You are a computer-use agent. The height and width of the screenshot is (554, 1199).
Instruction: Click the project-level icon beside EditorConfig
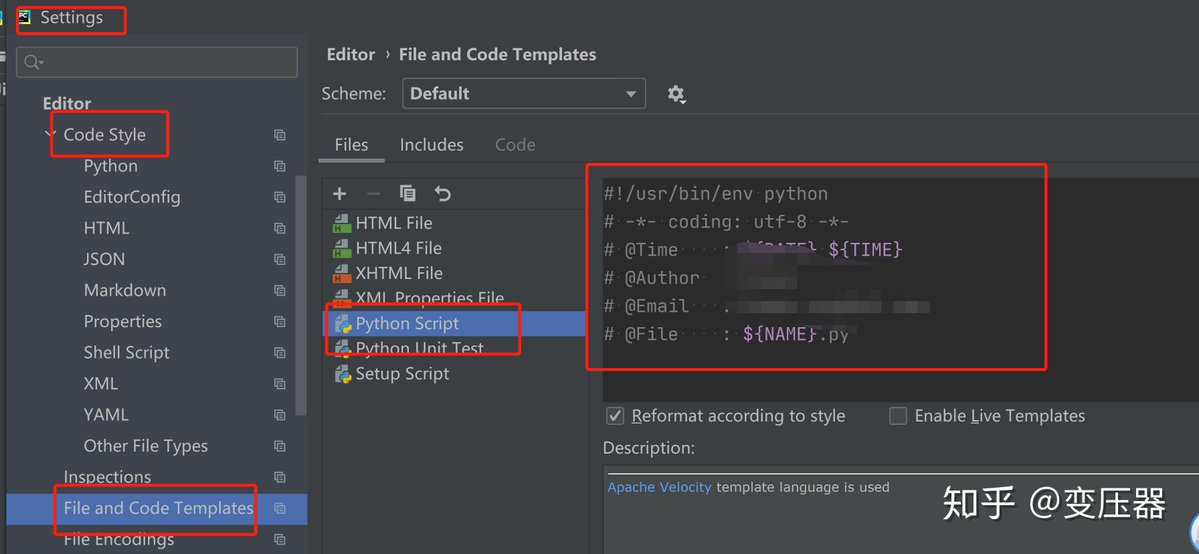click(x=280, y=197)
